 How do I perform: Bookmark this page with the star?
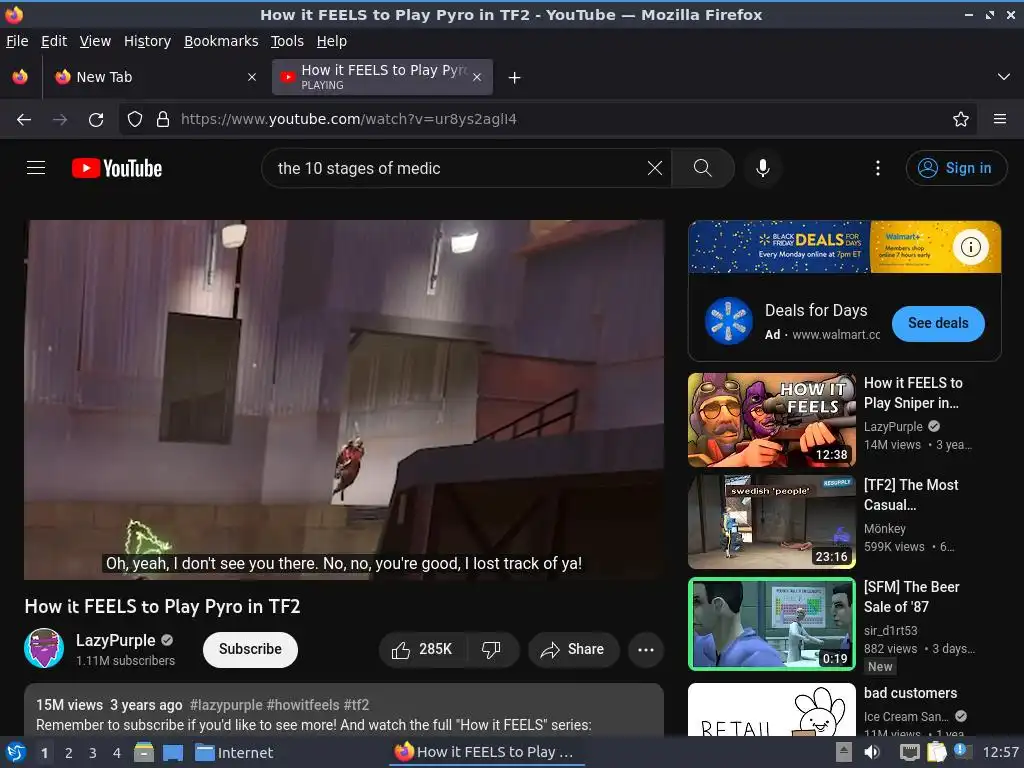pos(960,119)
